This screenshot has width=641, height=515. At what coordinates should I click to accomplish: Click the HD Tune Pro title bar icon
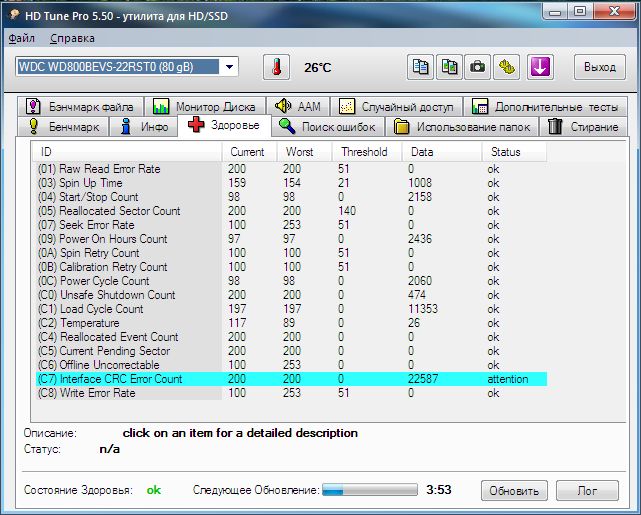coord(15,16)
